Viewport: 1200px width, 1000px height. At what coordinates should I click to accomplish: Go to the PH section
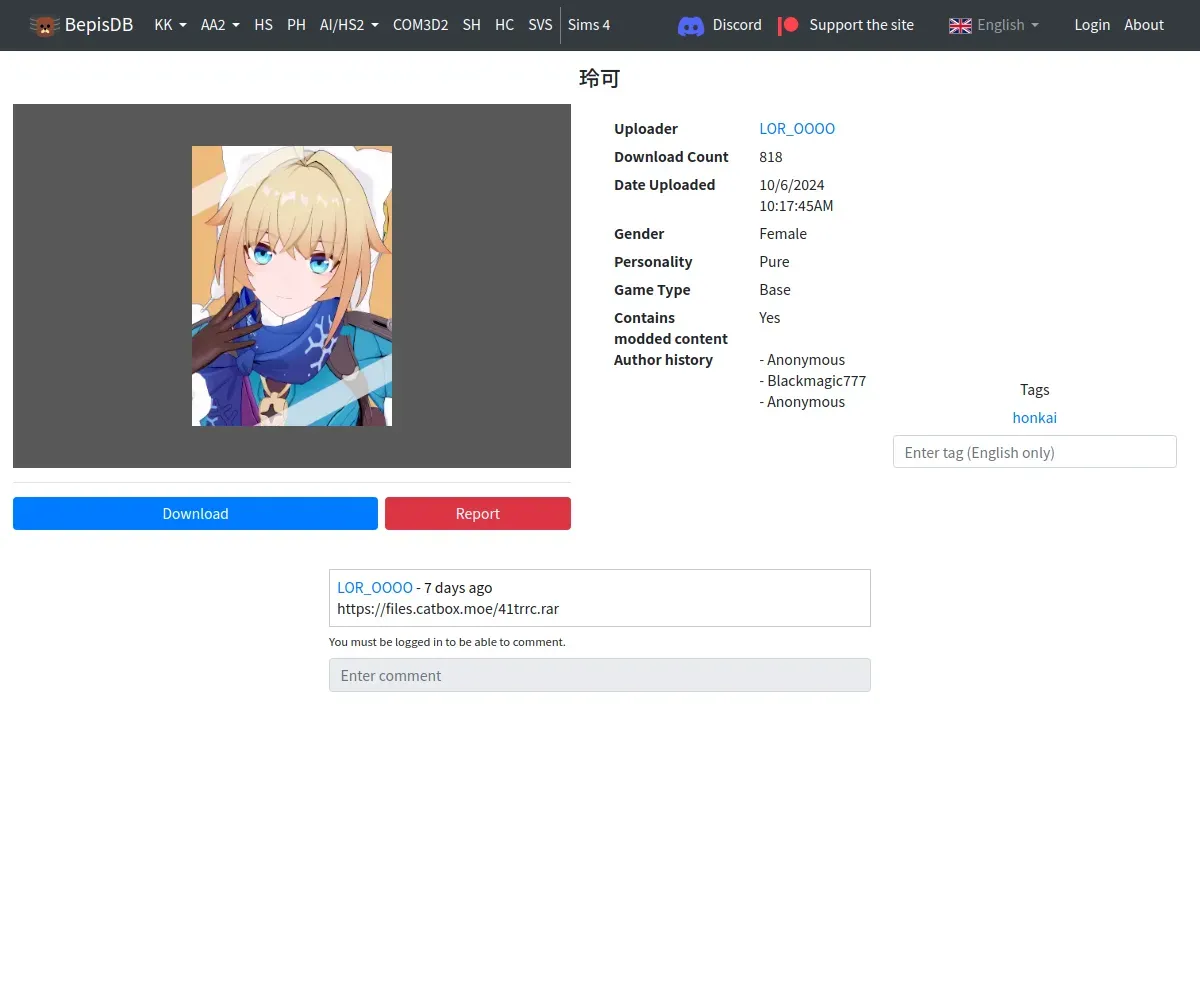pyautogui.click(x=296, y=25)
